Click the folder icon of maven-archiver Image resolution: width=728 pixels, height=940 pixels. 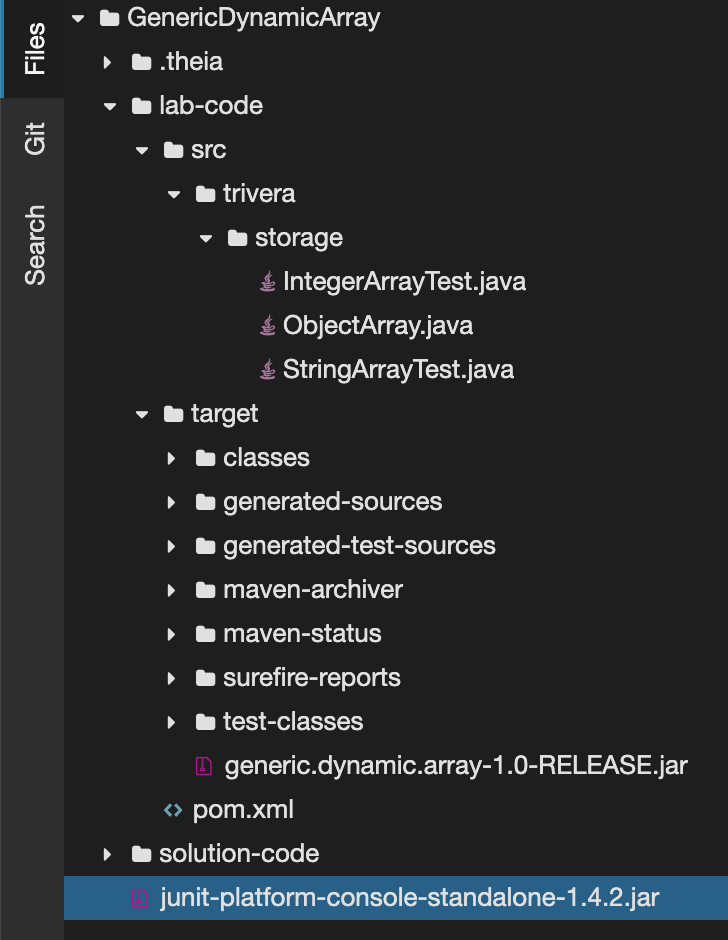tap(205, 590)
